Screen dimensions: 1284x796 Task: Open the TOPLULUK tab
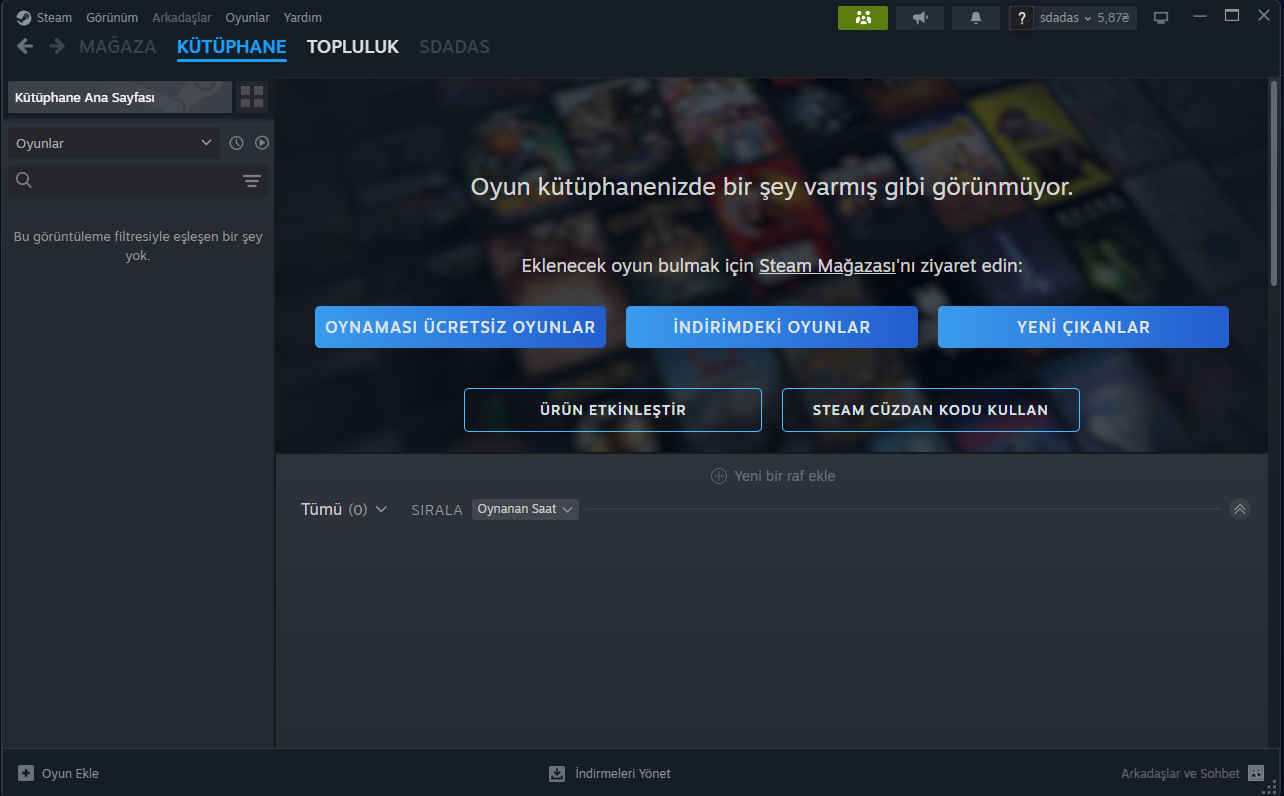(353, 47)
